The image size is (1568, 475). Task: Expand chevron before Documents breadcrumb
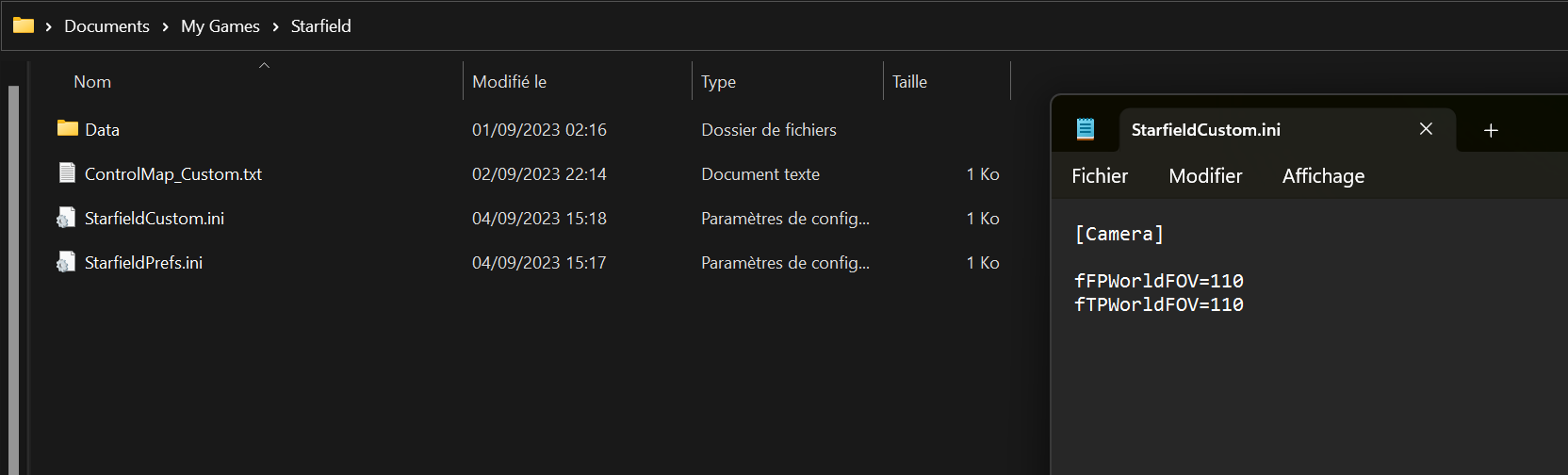(x=48, y=26)
